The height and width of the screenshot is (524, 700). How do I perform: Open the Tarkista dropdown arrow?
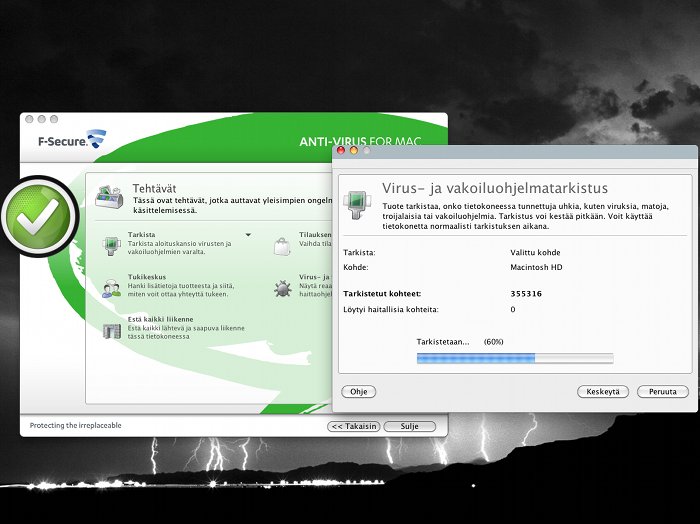point(248,234)
